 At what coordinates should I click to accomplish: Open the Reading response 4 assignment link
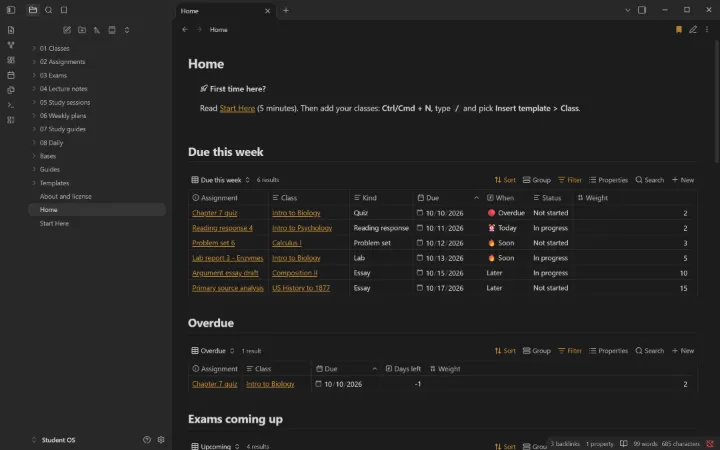(x=222, y=228)
